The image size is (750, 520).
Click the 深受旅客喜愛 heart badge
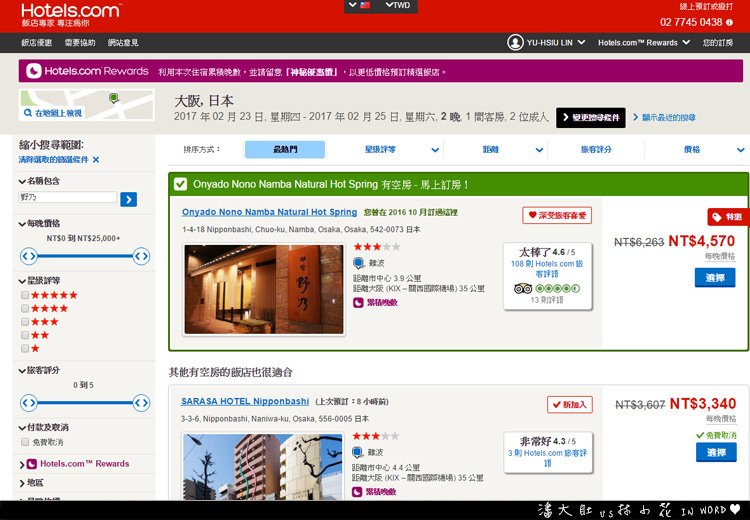(x=557, y=215)
